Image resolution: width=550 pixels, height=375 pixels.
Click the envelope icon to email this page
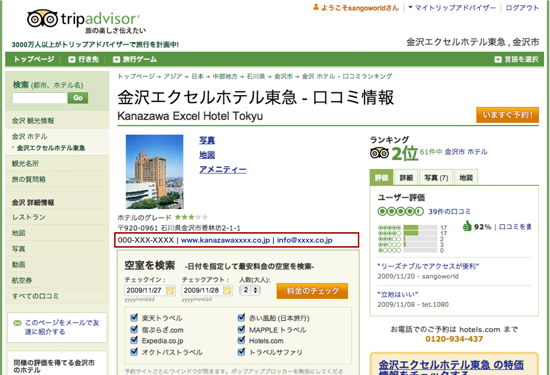17,323
